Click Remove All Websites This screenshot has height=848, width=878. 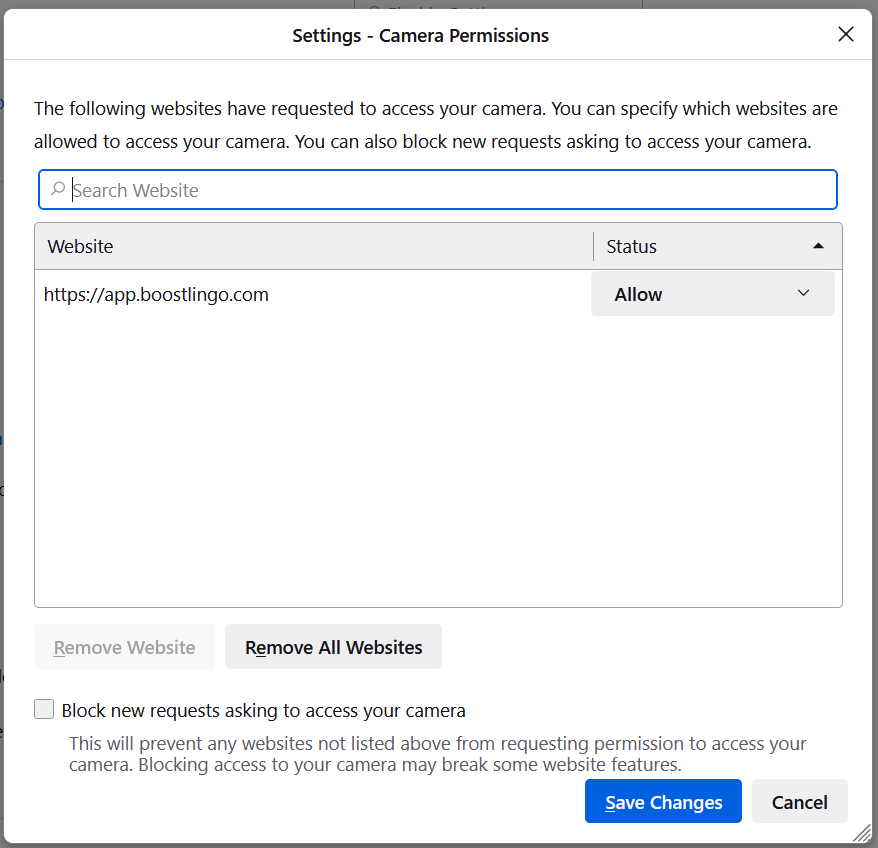point(333,647)
